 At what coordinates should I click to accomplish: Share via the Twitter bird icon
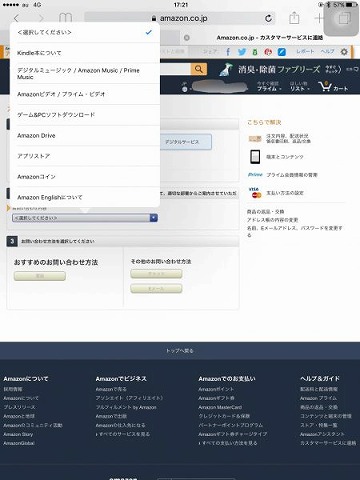click(242, 52)
